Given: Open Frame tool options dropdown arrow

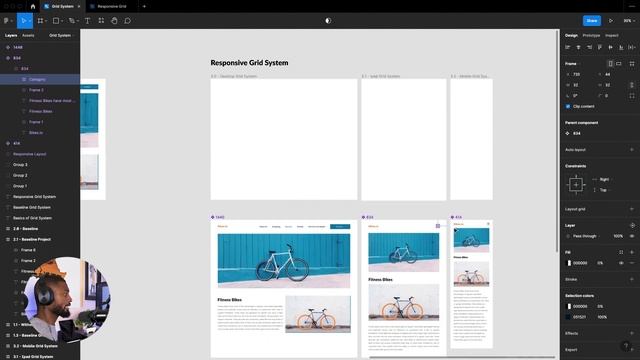Looking at the screenshot, I should 46,21.
